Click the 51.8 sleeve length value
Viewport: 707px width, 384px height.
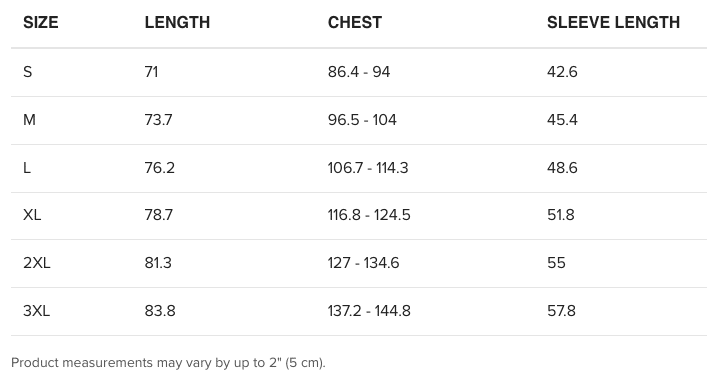[x=561, y=215]
